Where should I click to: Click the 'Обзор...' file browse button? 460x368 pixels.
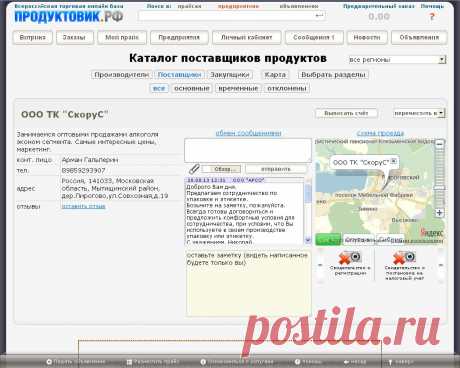(x=222, y=169)
